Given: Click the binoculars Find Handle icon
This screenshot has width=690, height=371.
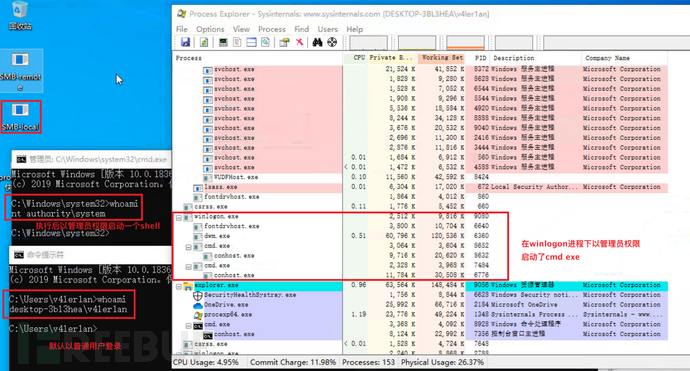Looking at the screenshot, I should click(x=317, y=42).
